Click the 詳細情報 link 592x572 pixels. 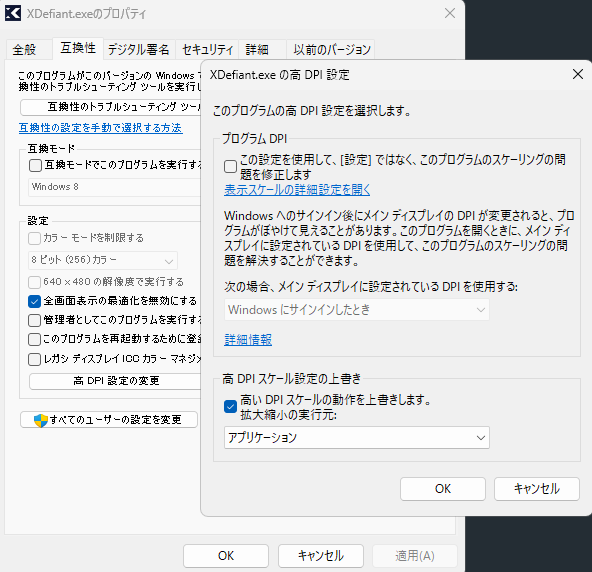coord(248,340)
